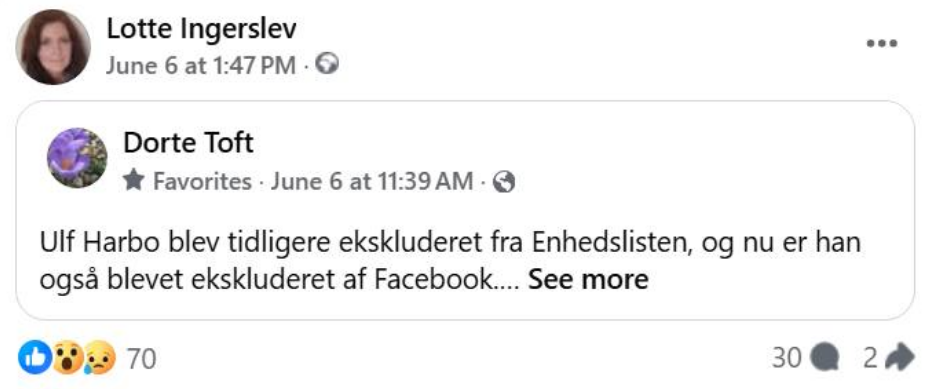Open the three-dot post options menu
Viewport: 928px width, 389px height.
click(882, 43)
